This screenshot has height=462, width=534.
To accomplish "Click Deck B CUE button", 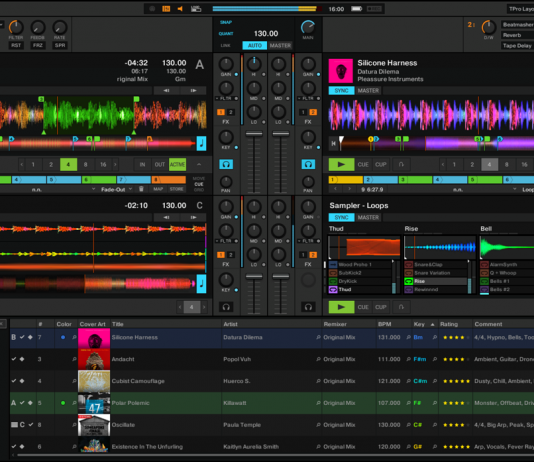I will (363, 164).
